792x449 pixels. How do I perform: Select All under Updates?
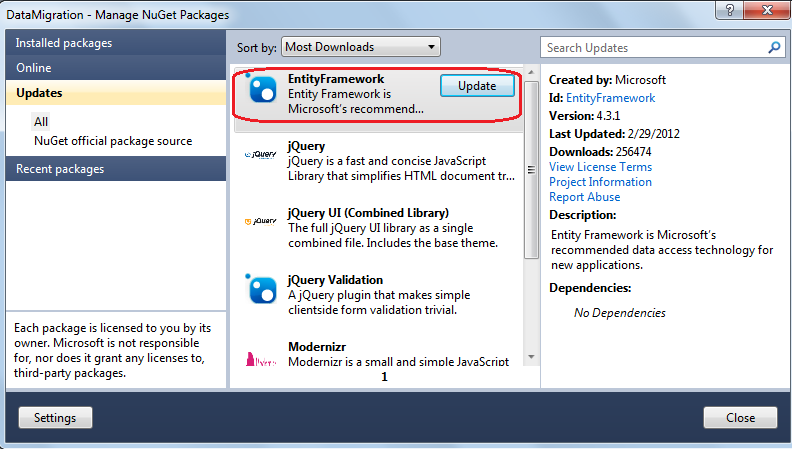pos(41,121)
